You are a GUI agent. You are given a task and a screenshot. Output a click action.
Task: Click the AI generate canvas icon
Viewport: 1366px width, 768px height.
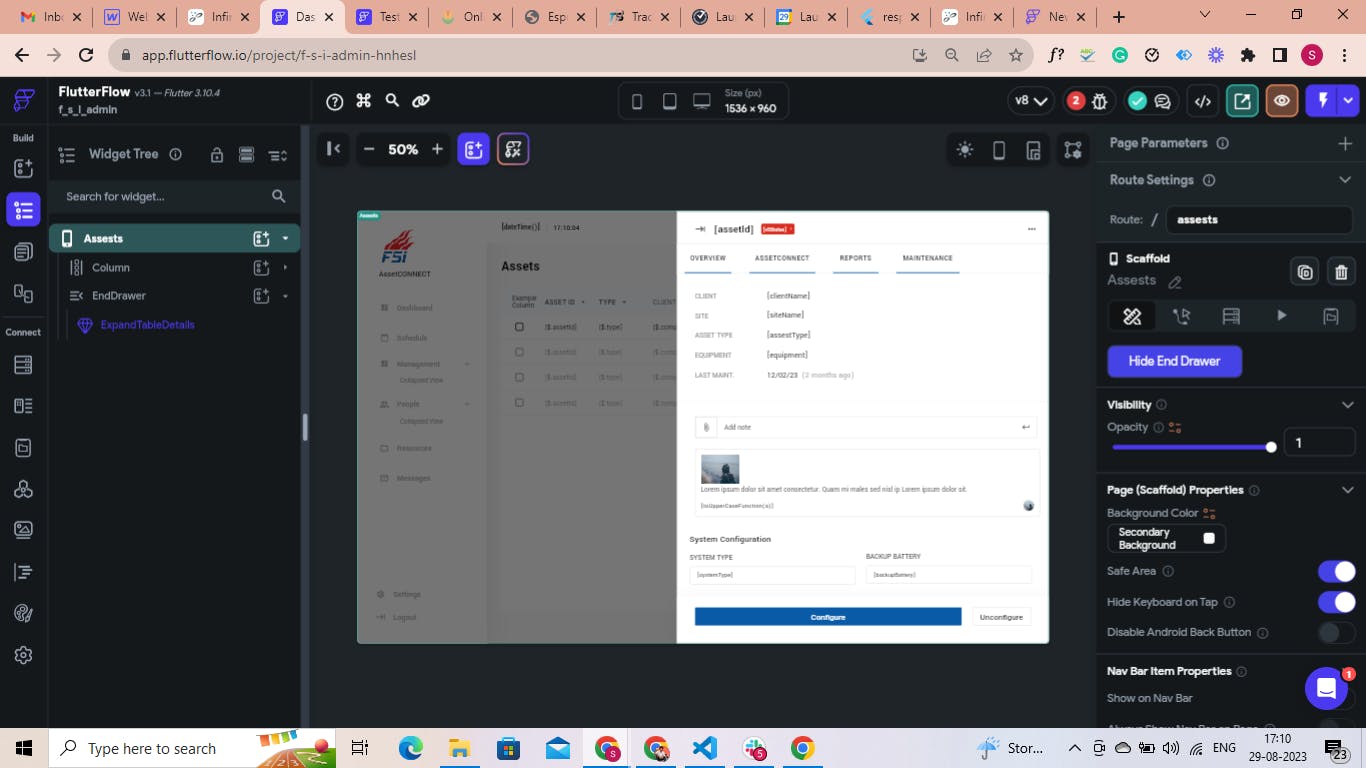(x=513, y=149)
